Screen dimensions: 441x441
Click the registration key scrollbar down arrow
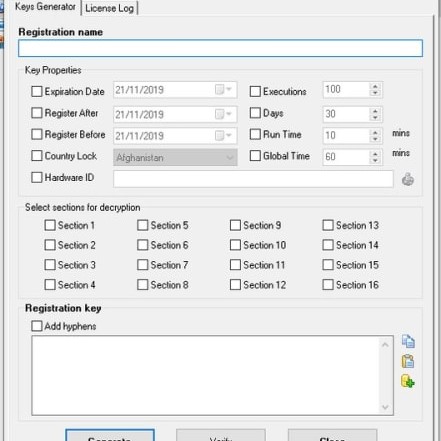pos(385,407)
